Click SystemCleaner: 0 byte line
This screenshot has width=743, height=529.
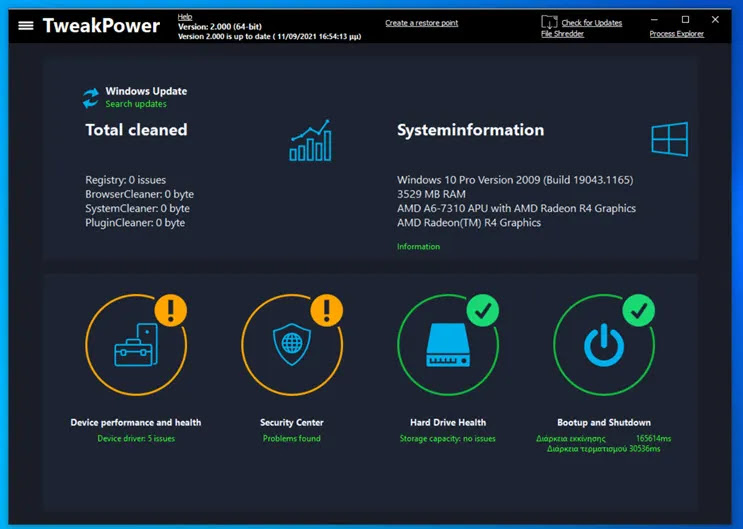click(137, 209)
